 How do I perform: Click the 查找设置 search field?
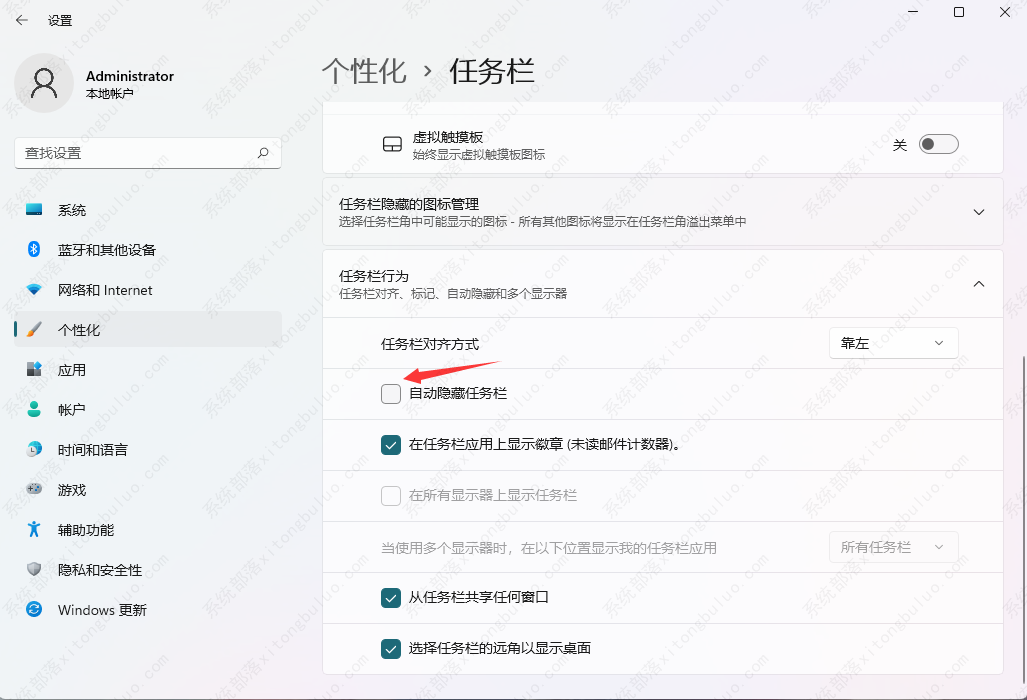tap(135, 153)
